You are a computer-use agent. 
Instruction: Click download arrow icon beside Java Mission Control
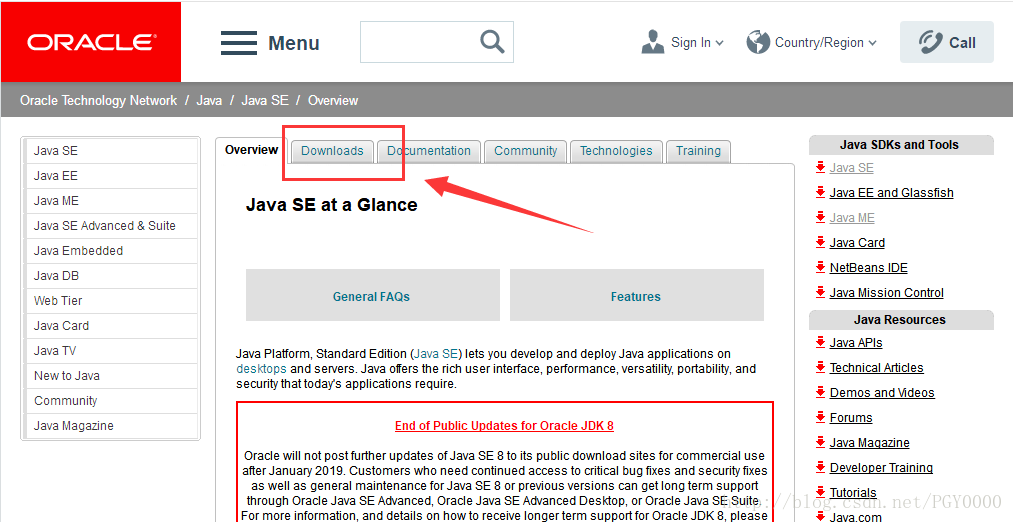pyautogui.click(x=820, y=293)
